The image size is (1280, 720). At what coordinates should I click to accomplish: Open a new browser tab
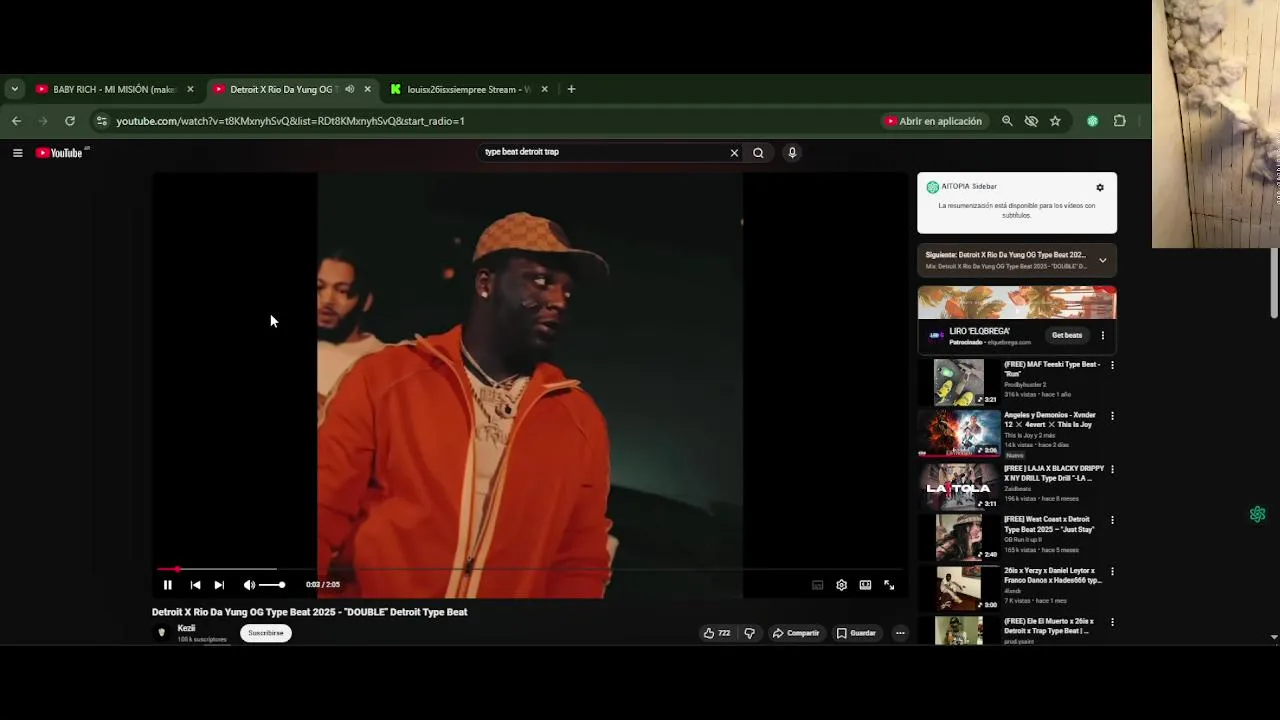[571, 89]
